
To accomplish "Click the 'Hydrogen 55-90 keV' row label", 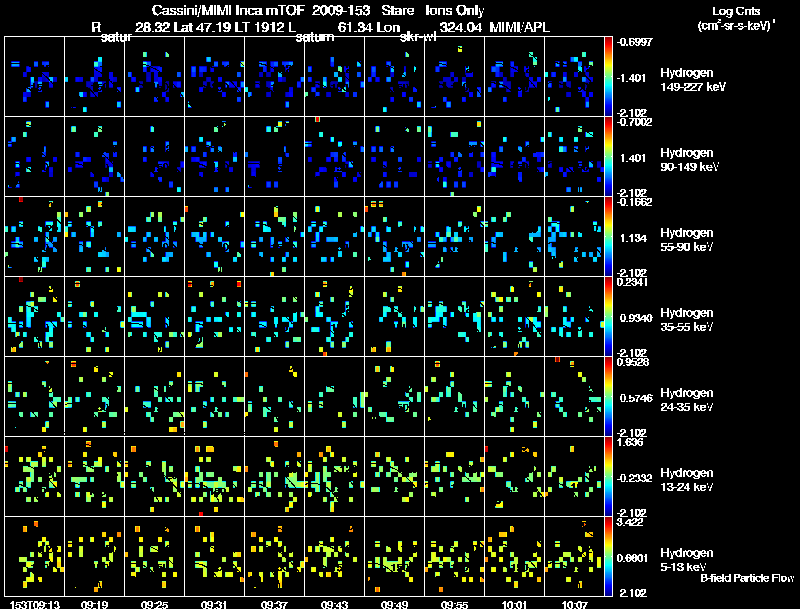I will [x=687, y=240].
